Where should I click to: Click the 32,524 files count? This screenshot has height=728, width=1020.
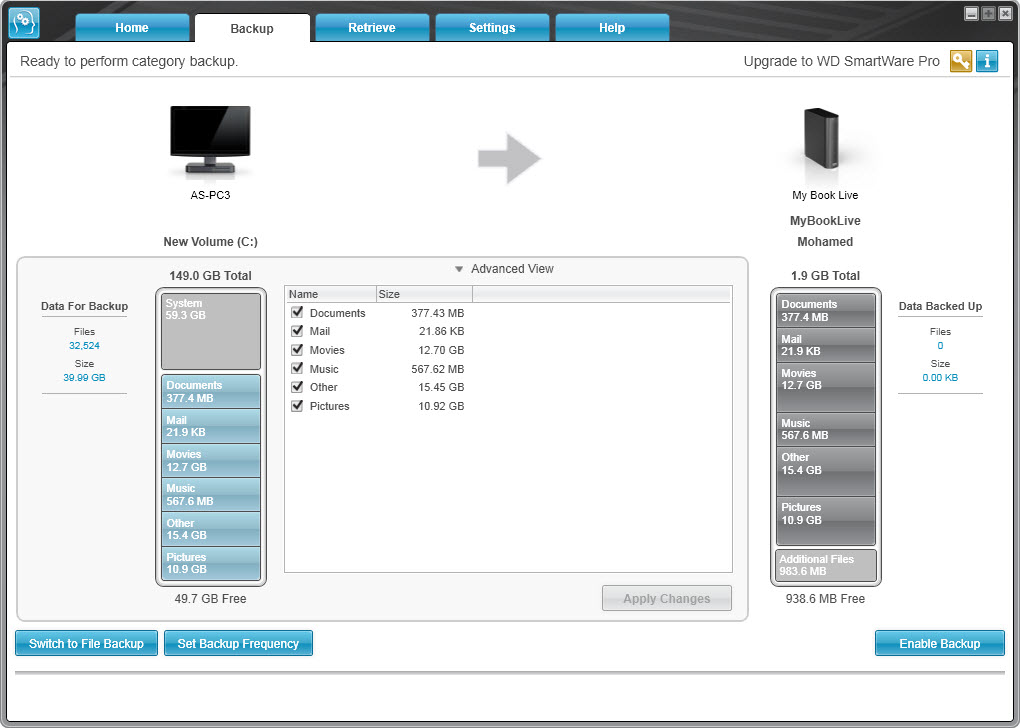click(85, 345)
